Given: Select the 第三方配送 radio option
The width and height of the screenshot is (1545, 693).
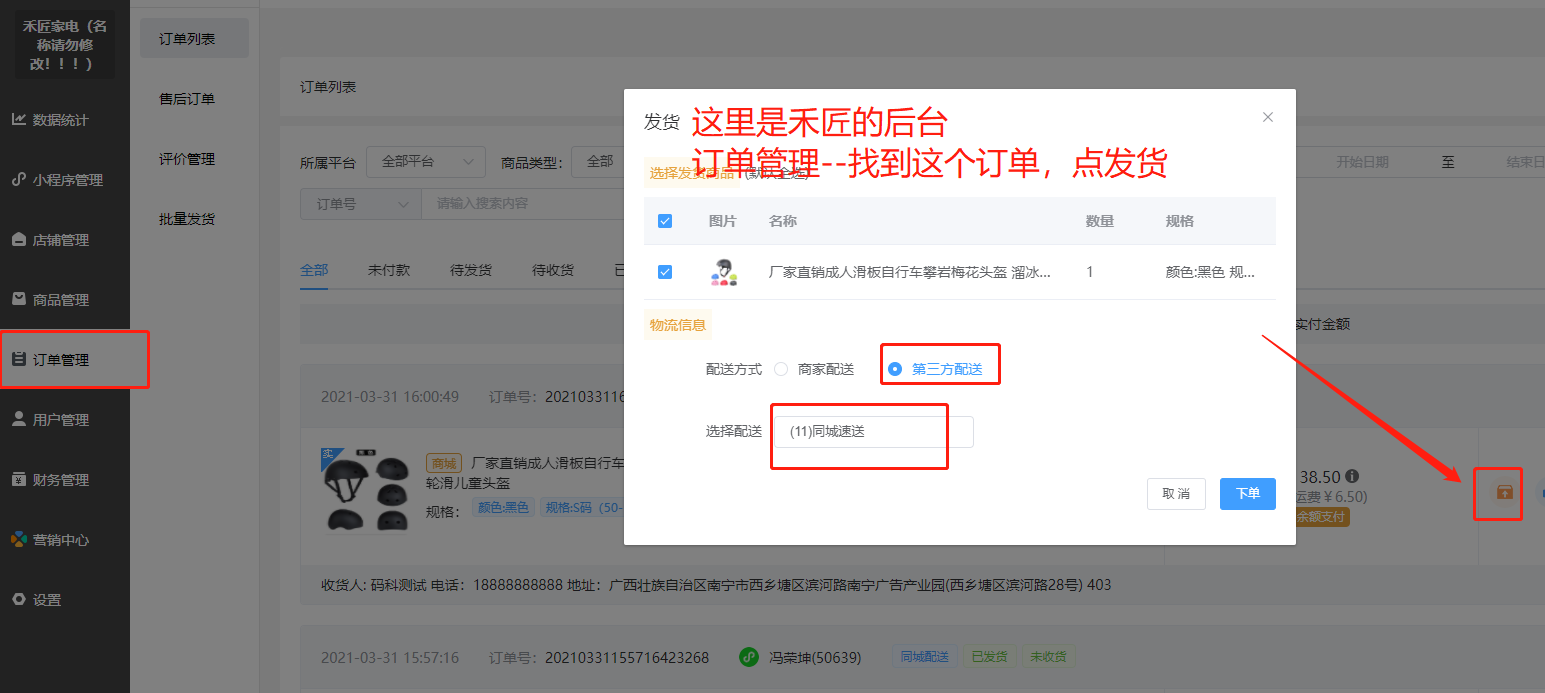Looking at the screenshot, I should click(x=935, y=369).
